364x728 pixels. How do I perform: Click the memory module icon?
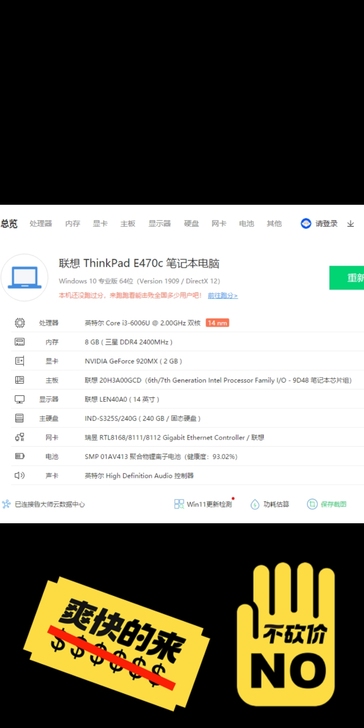20,342
